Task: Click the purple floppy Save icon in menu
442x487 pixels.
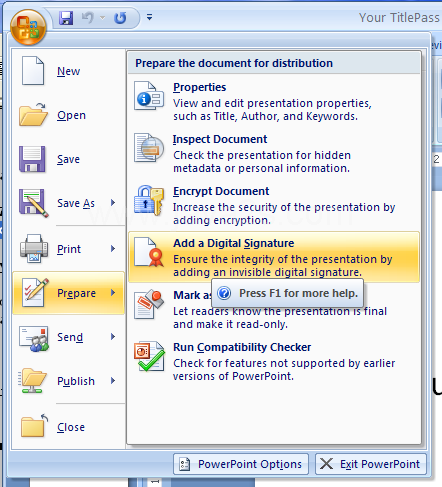Action: [32, 159]
